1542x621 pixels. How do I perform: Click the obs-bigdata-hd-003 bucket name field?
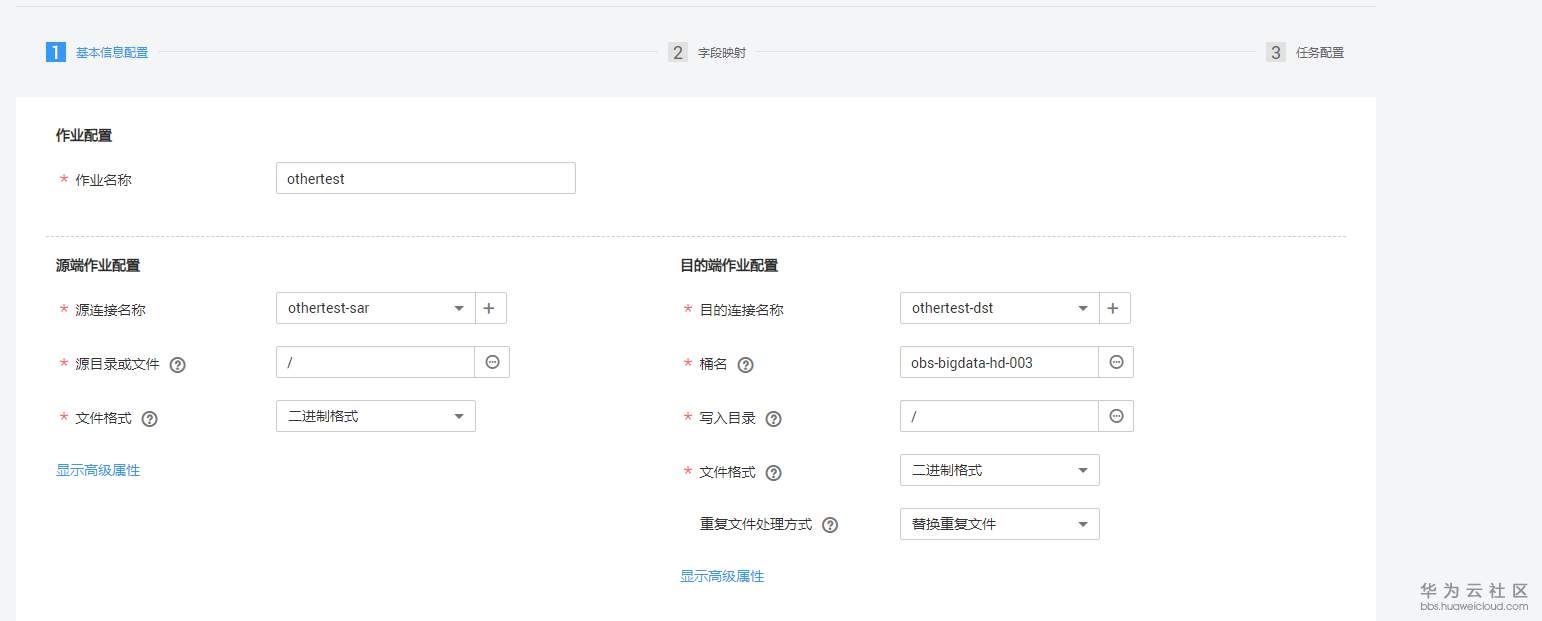[998, 362]
